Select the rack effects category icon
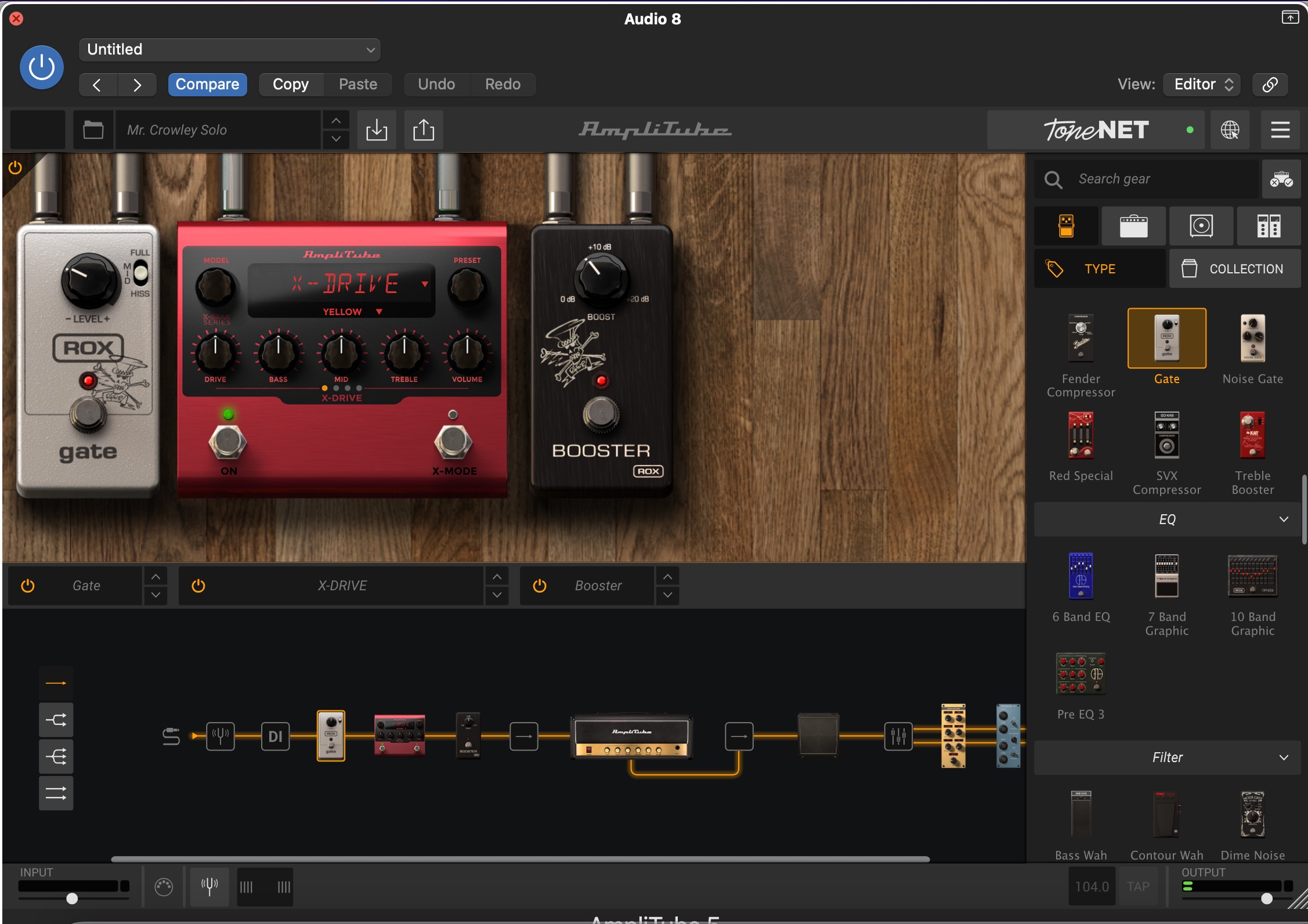Screen dimensions: 1308x924 coord(1269,226)
